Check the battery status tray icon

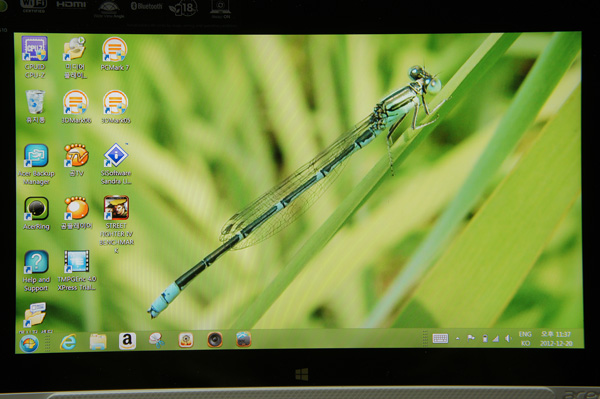click(x=485, y=338)
